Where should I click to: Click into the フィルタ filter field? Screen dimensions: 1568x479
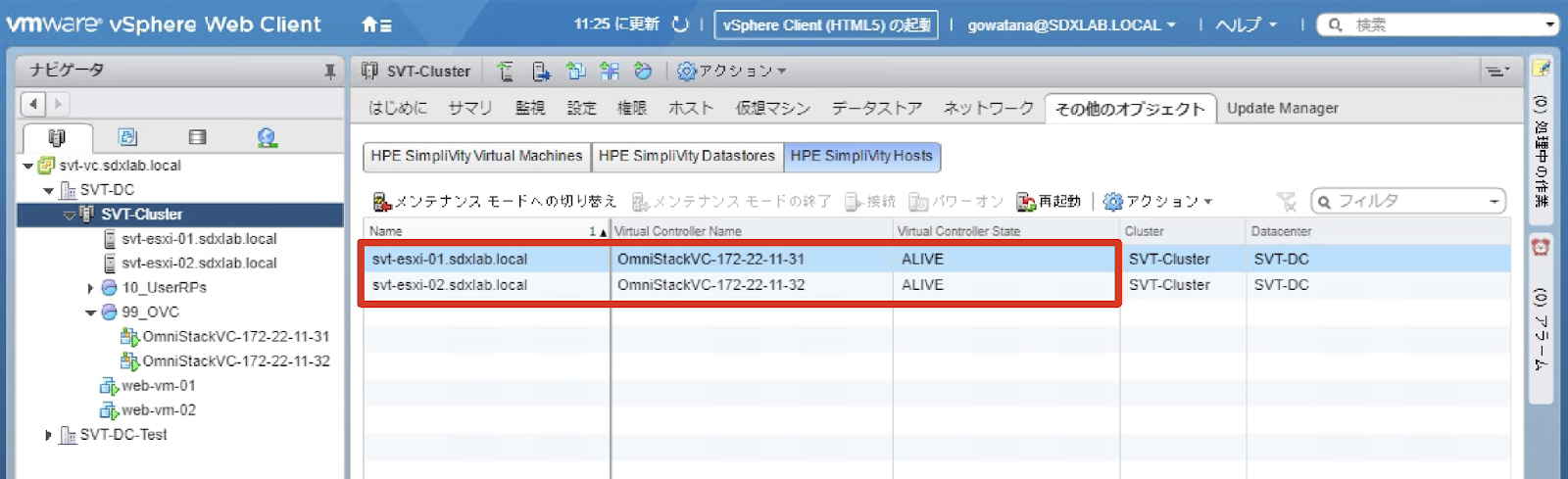[1408, 202]
